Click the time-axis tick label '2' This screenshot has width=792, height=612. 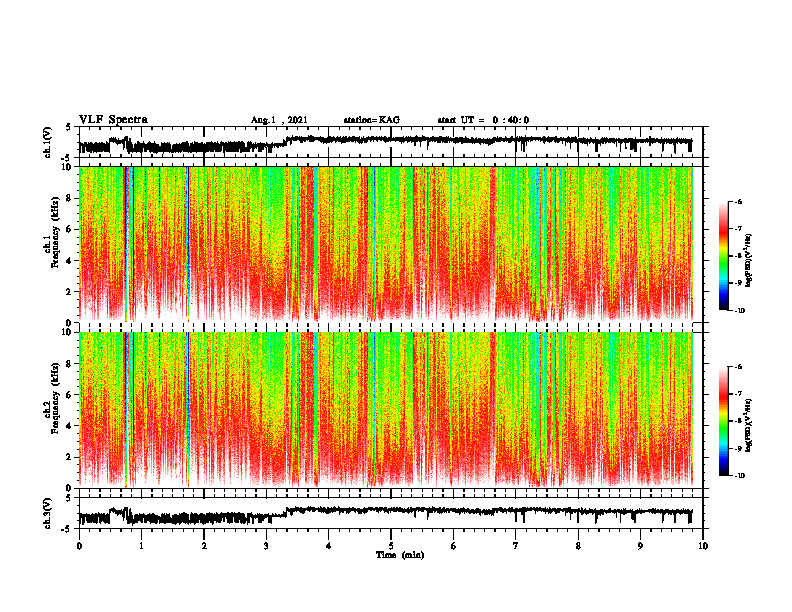pyautogui.click(x=204, y=546)
